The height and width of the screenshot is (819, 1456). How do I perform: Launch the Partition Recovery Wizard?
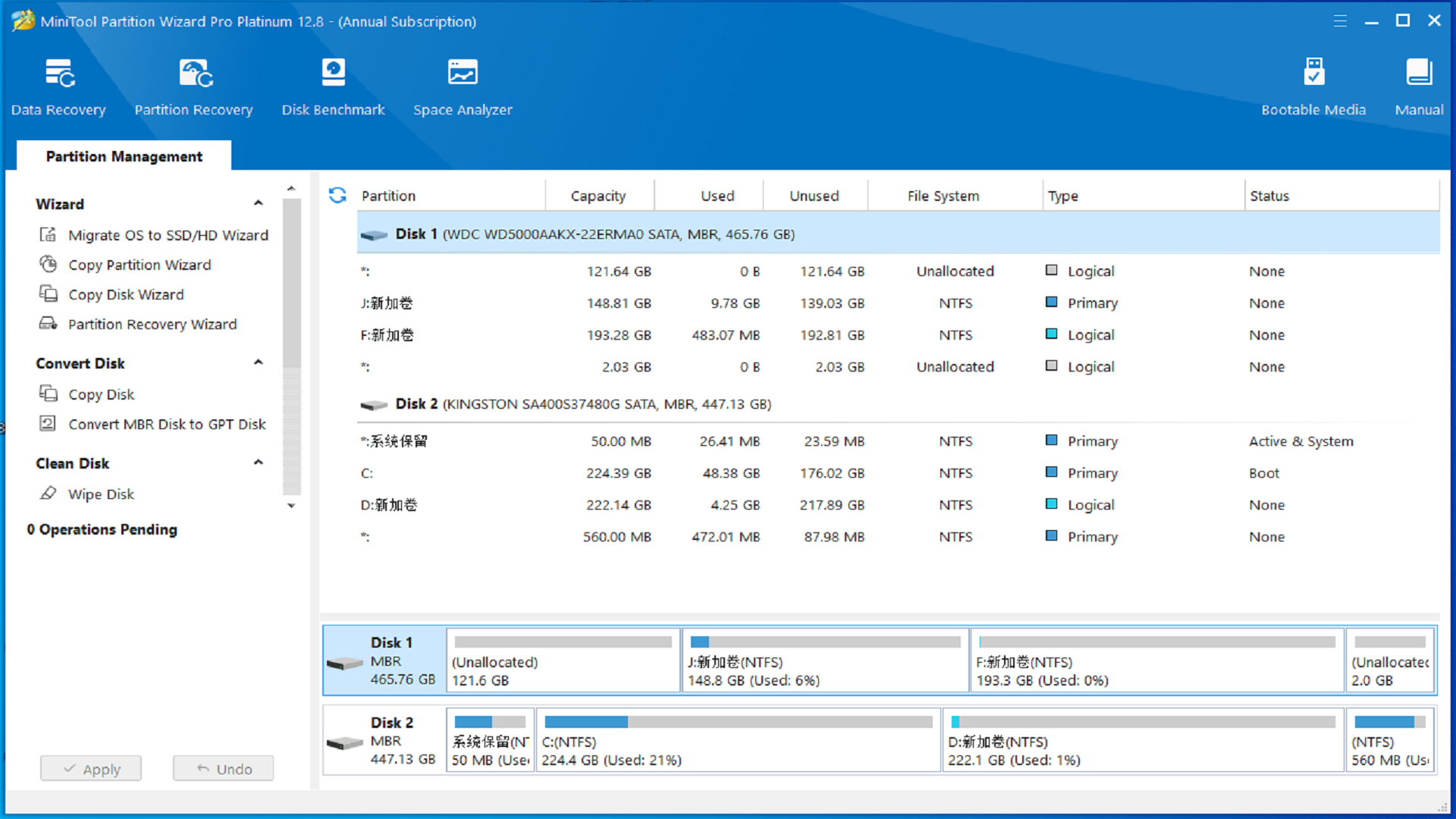(x=152, y=324)
